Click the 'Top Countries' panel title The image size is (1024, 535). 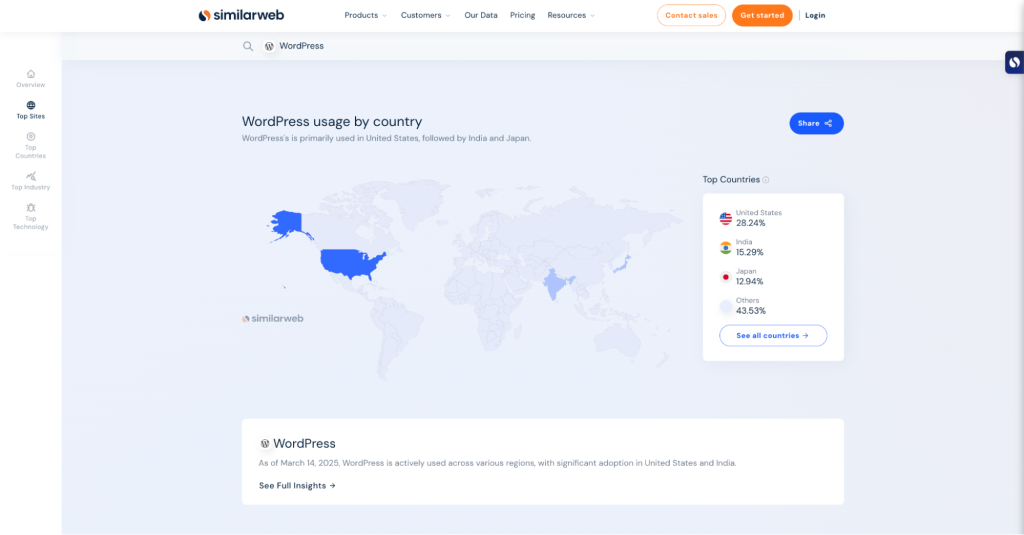coord(731,180)
